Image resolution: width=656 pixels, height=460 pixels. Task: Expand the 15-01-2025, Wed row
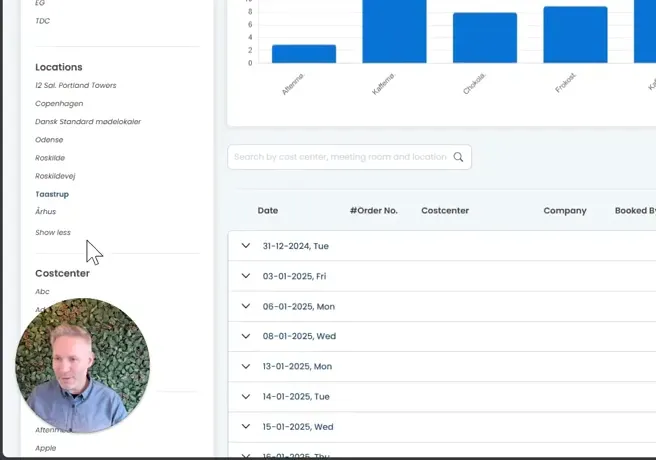(x=246, y=426)
